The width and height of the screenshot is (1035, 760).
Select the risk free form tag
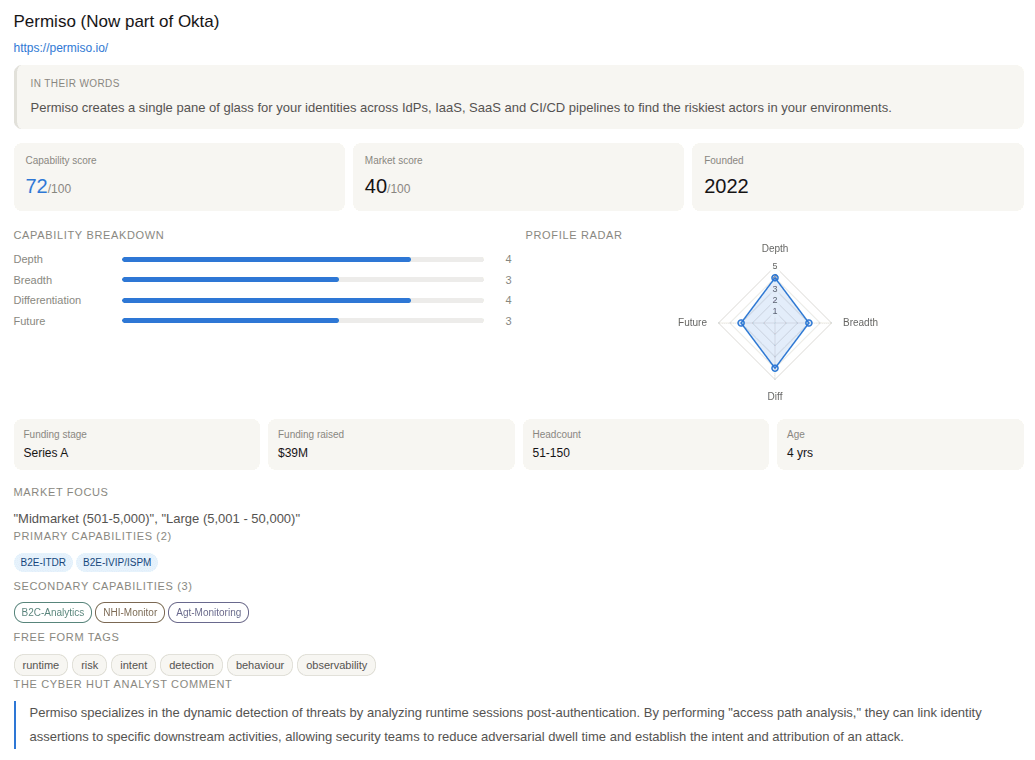coord(90,665)
